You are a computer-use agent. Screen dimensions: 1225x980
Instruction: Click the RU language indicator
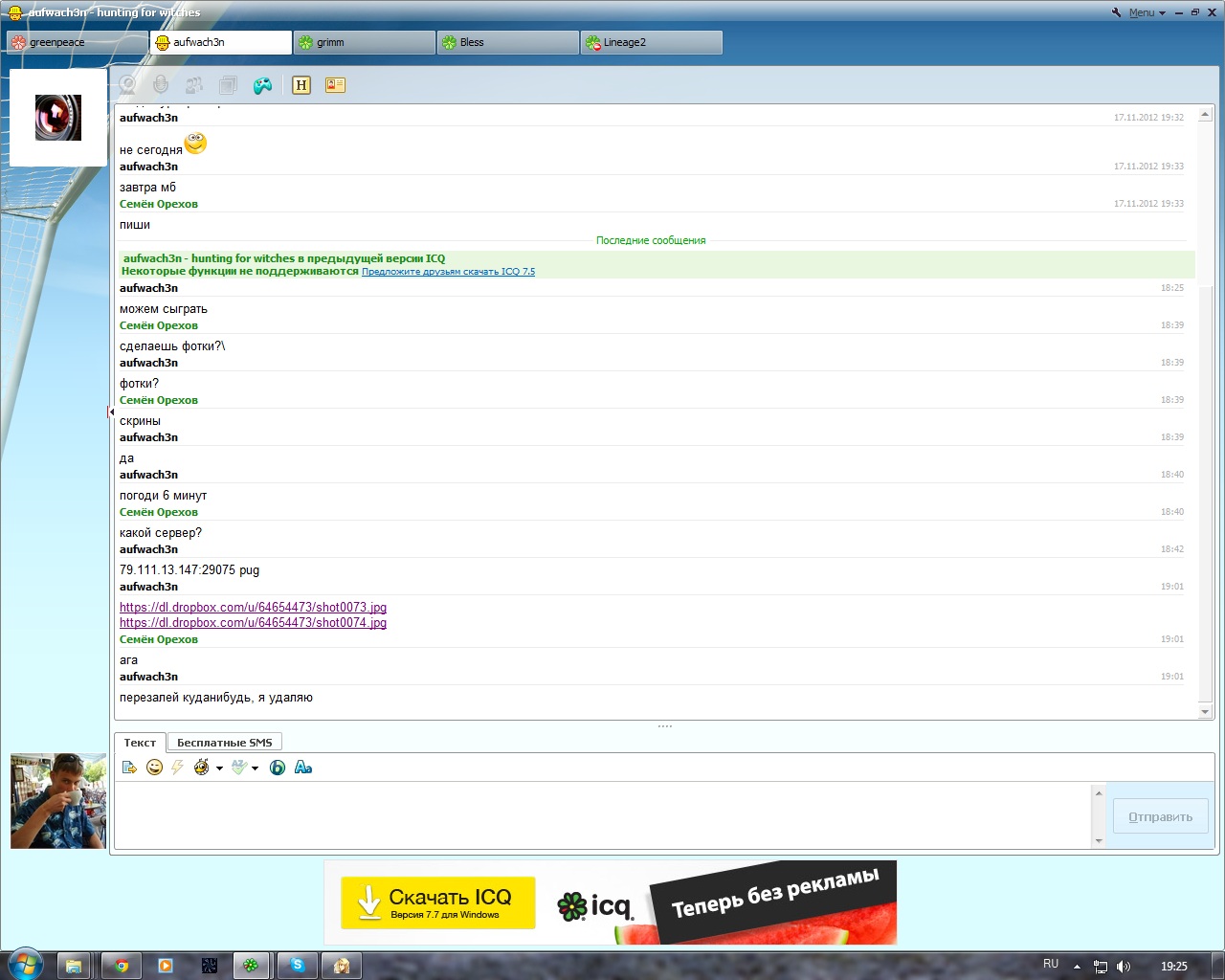pyautogui.click(x=1051, y=964)
